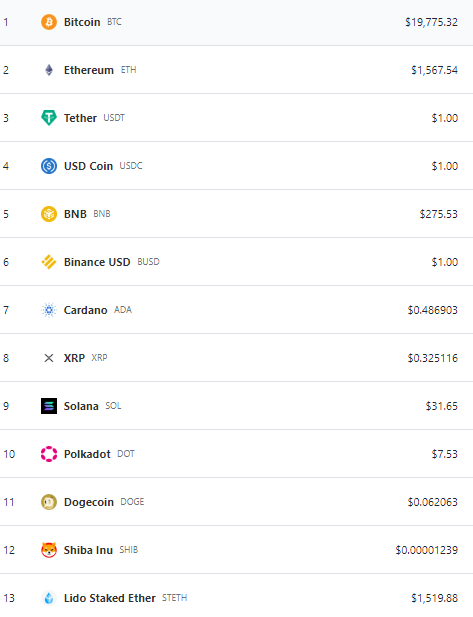
Task: Click the Shiba Inu dog logo
Action: [49, 550]
